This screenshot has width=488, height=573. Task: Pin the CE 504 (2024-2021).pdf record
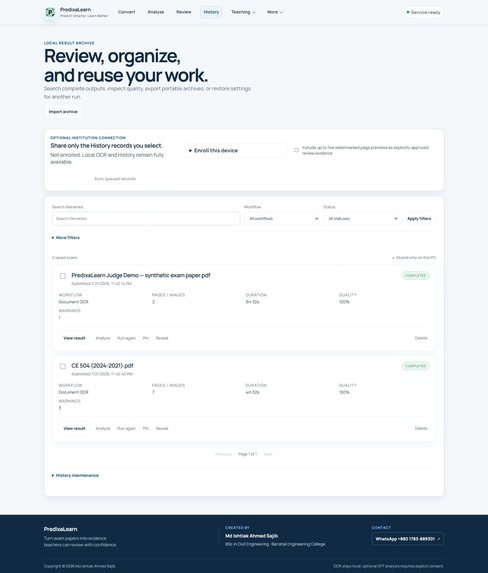tap(146, 428)
